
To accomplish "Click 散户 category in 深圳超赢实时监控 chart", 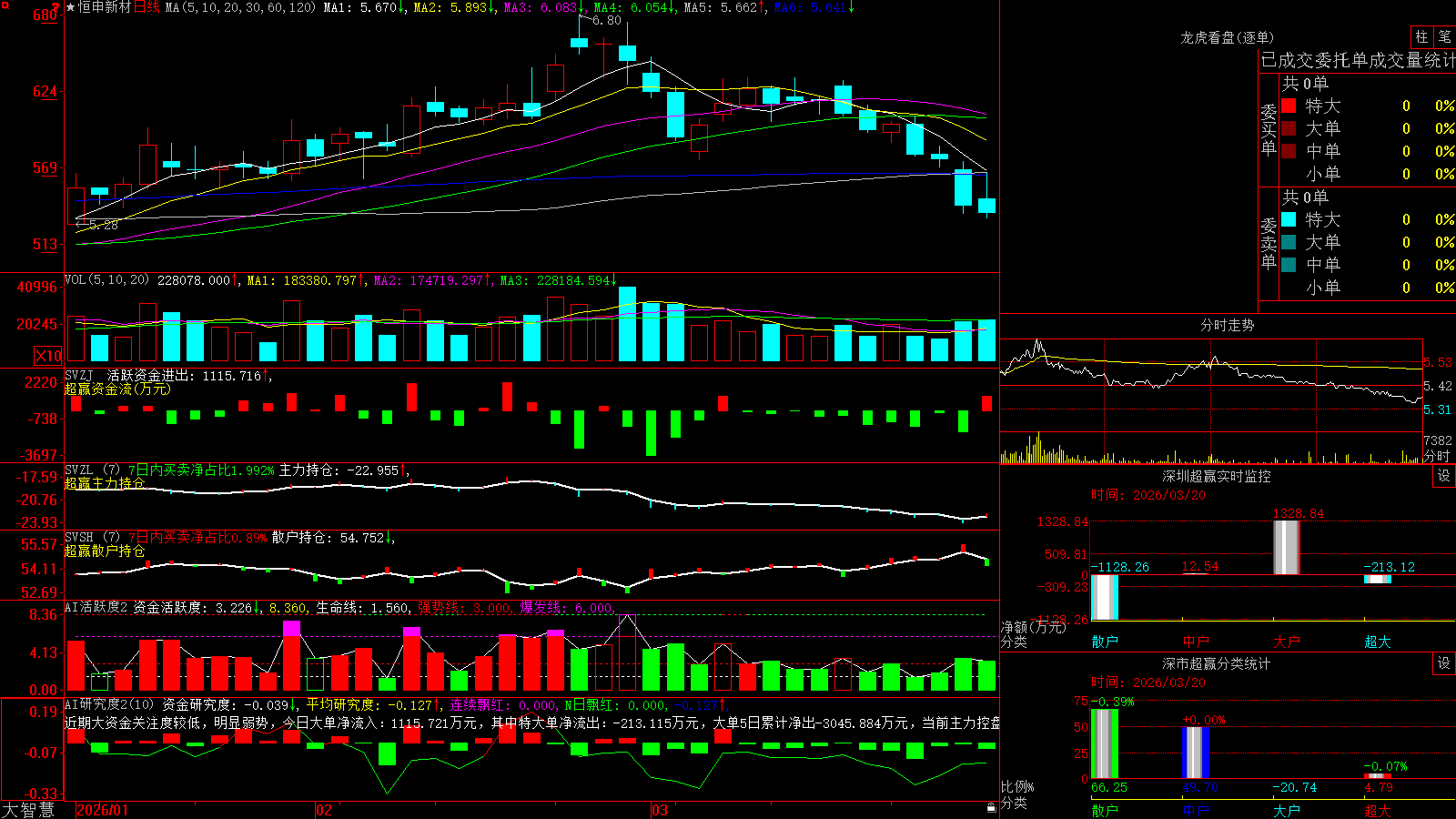I will point(1105,642).
